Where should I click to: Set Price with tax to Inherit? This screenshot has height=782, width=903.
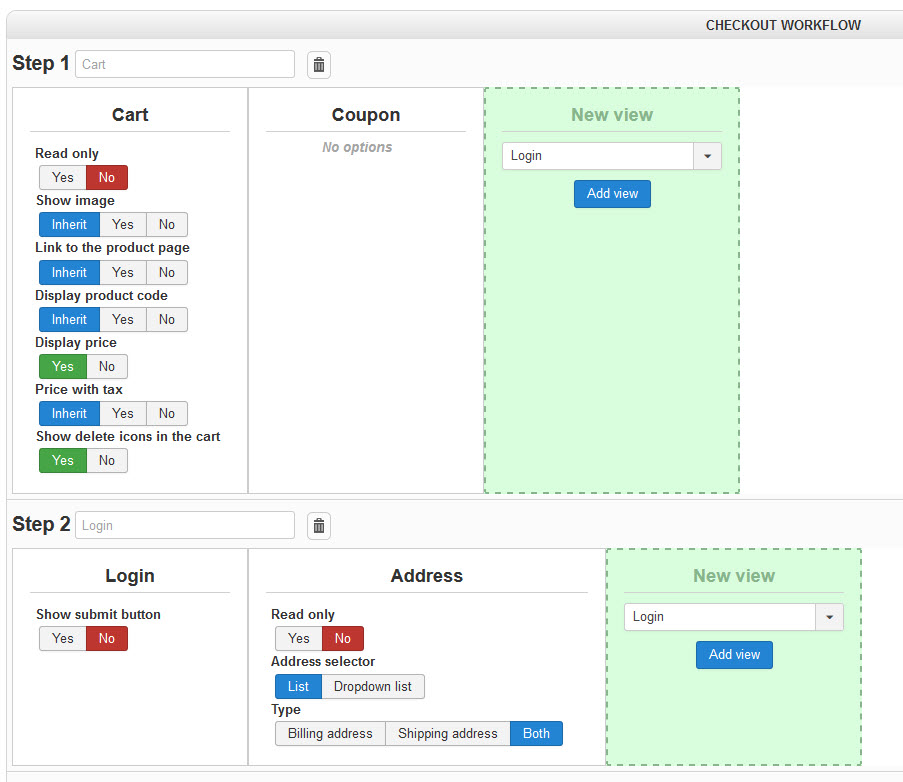[69, 413]
